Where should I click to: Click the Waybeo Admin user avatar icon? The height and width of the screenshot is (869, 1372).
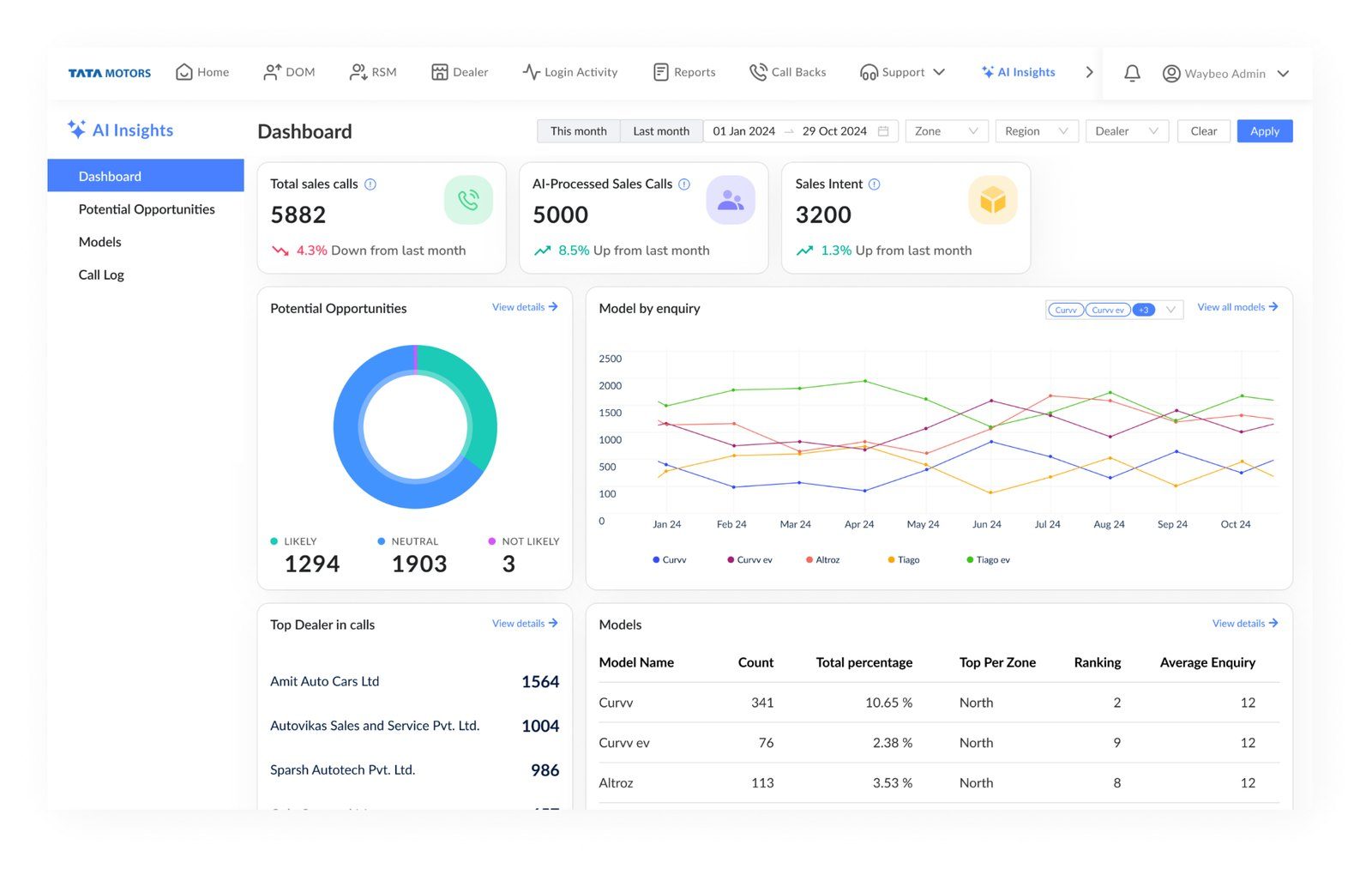(x=1170, y=74)
